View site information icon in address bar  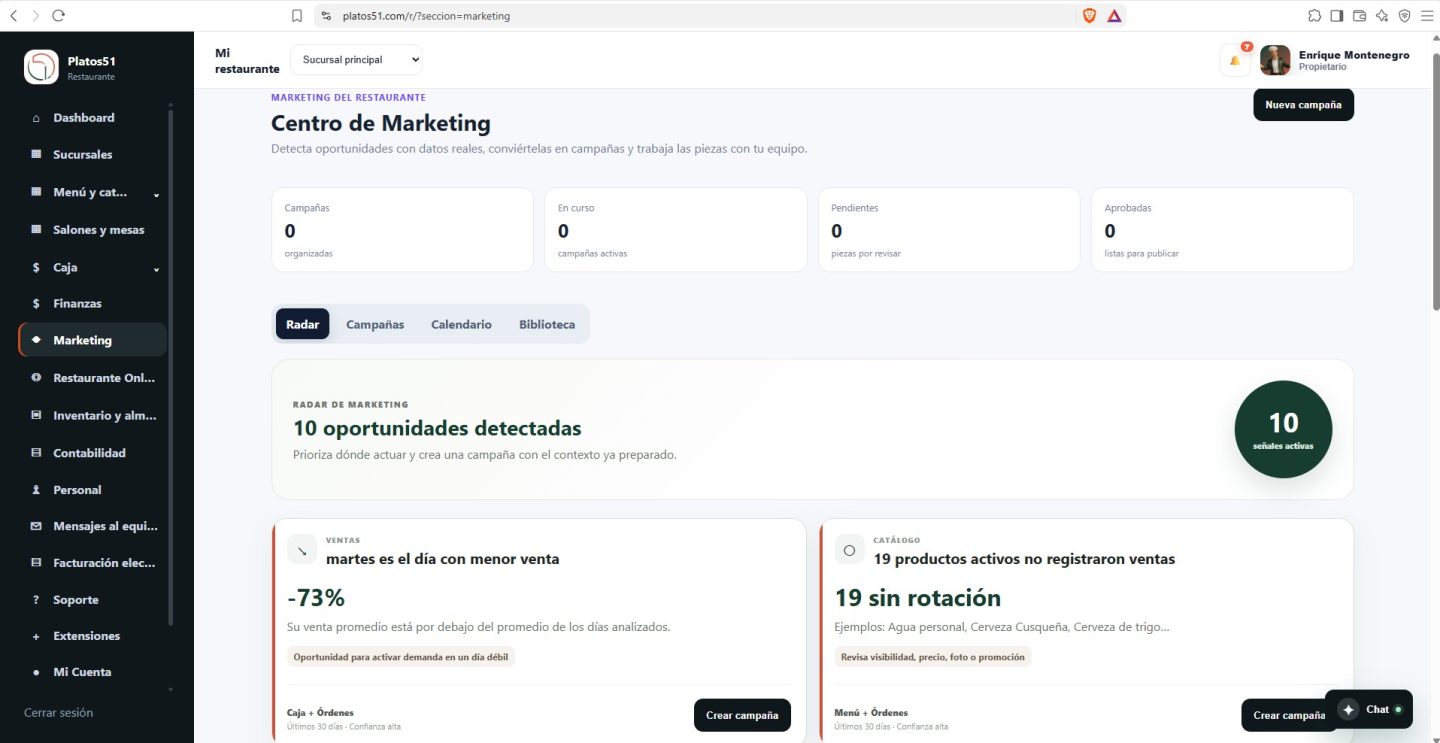click(325, 16)
